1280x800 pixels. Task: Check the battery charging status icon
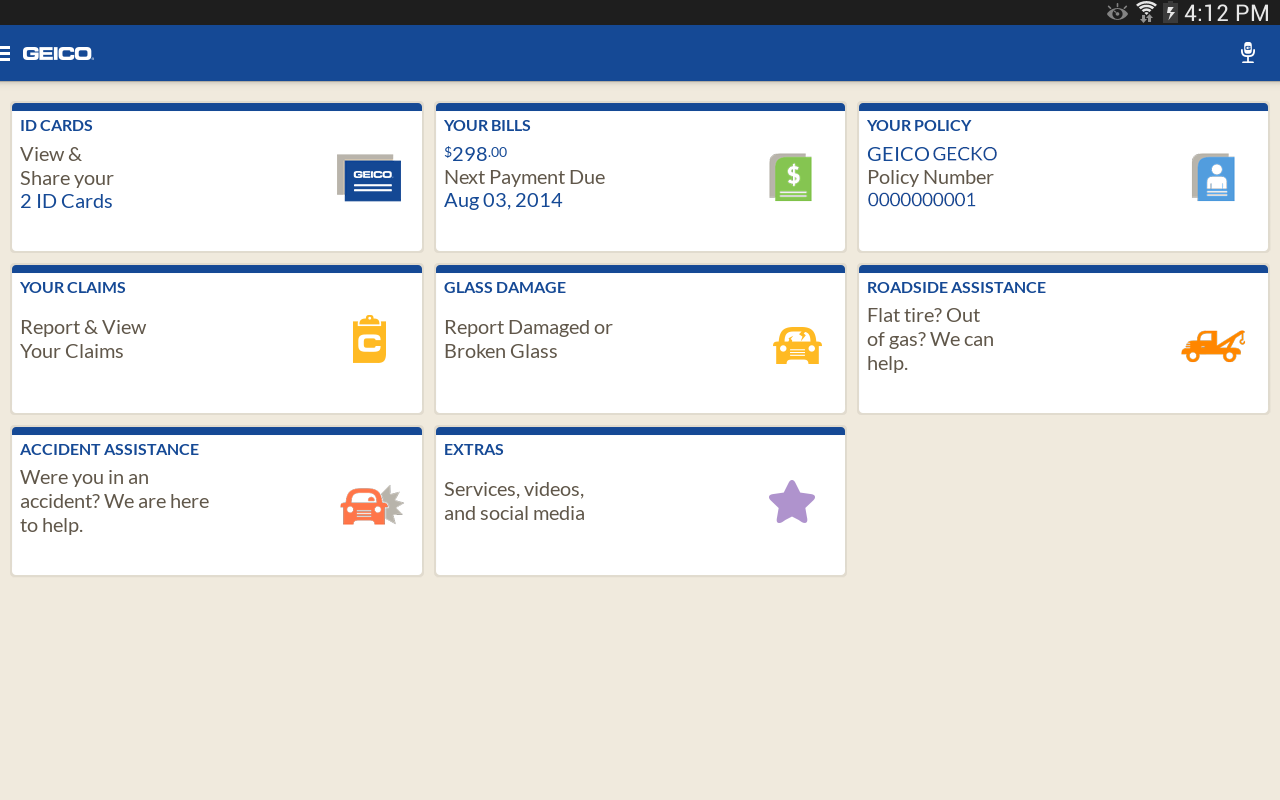click(x=1170, y=12)
